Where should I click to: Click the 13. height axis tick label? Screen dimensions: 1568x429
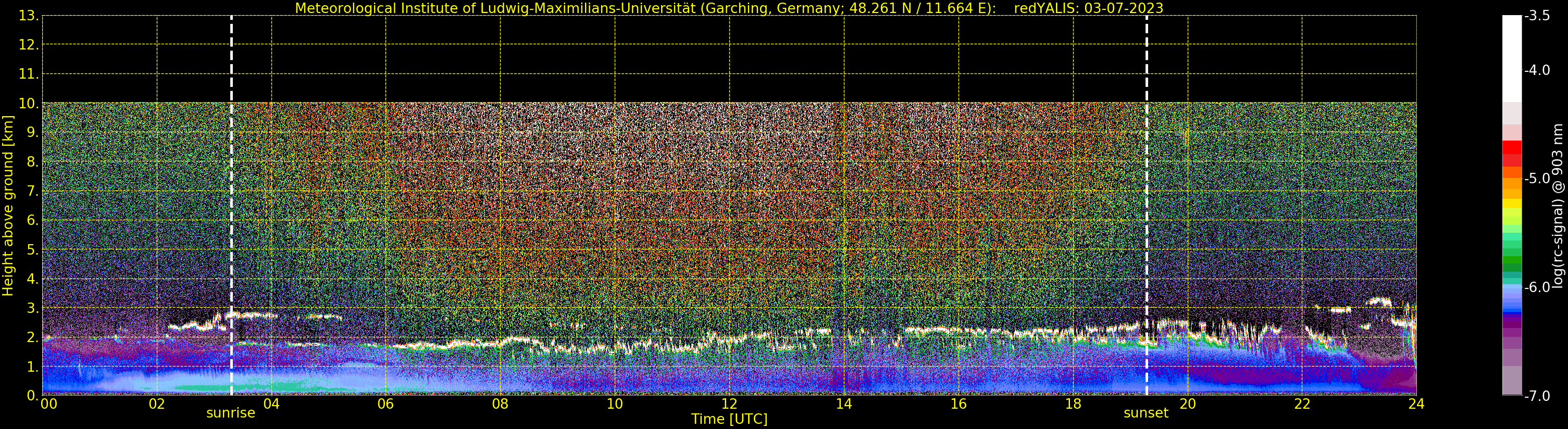click(x=29, y=16)
